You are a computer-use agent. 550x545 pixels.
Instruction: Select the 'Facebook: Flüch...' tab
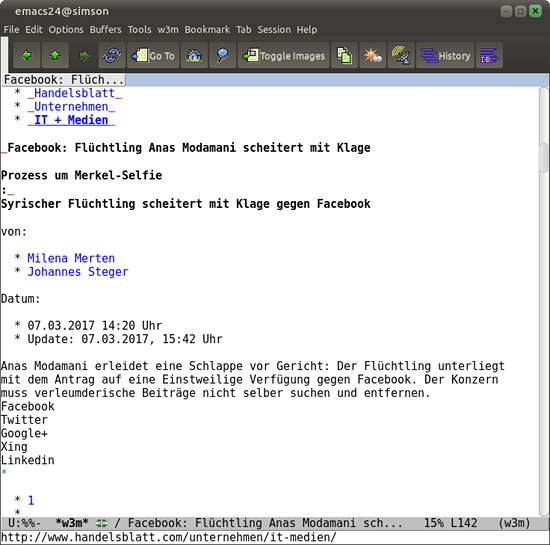(63, 80)
